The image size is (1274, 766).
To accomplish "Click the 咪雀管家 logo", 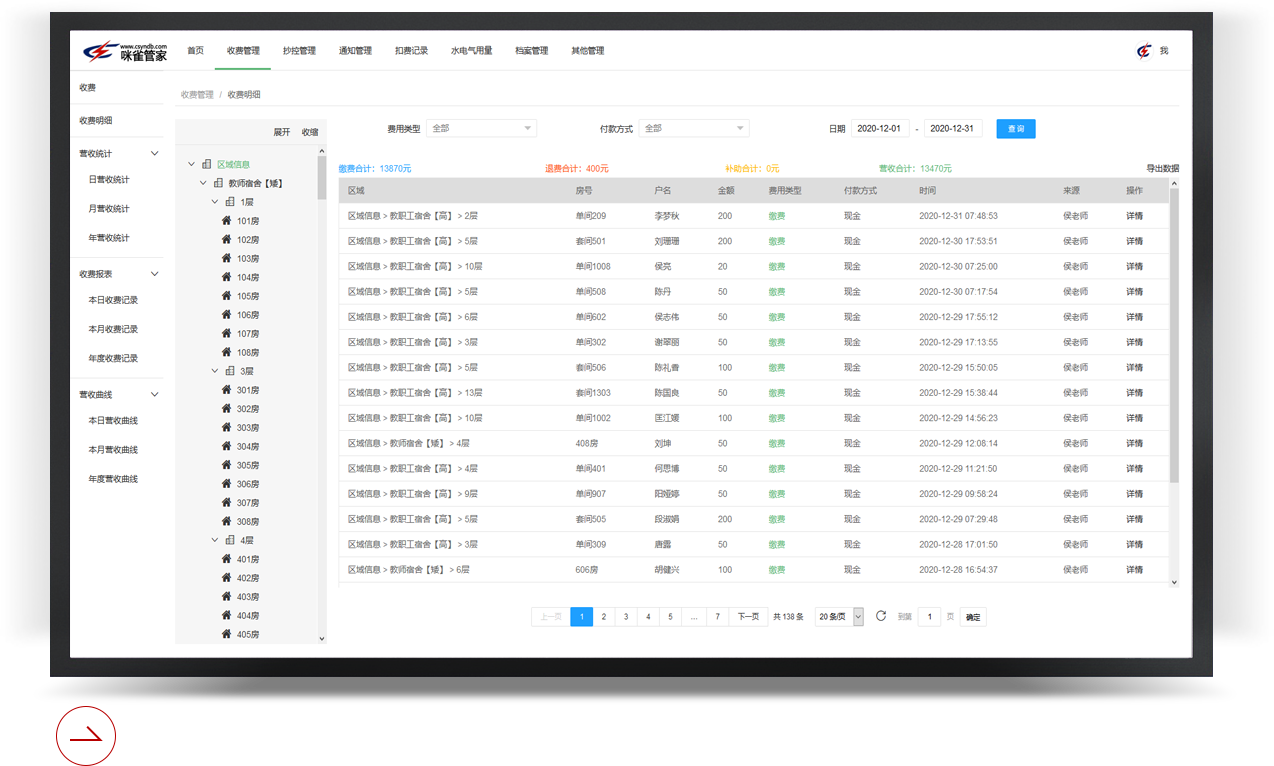I will pyautogui.click(x=125, y=51).
